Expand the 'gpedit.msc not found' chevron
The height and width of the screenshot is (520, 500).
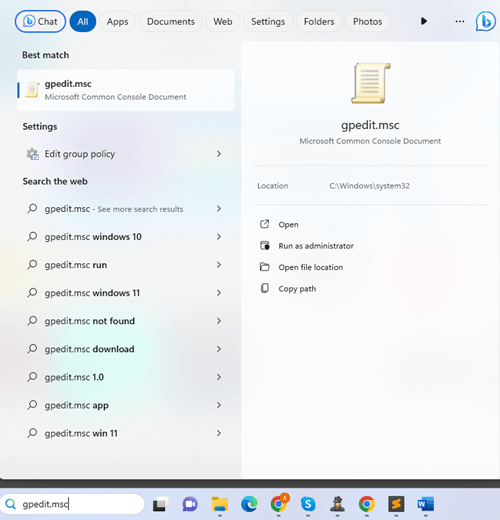point(219,321)
